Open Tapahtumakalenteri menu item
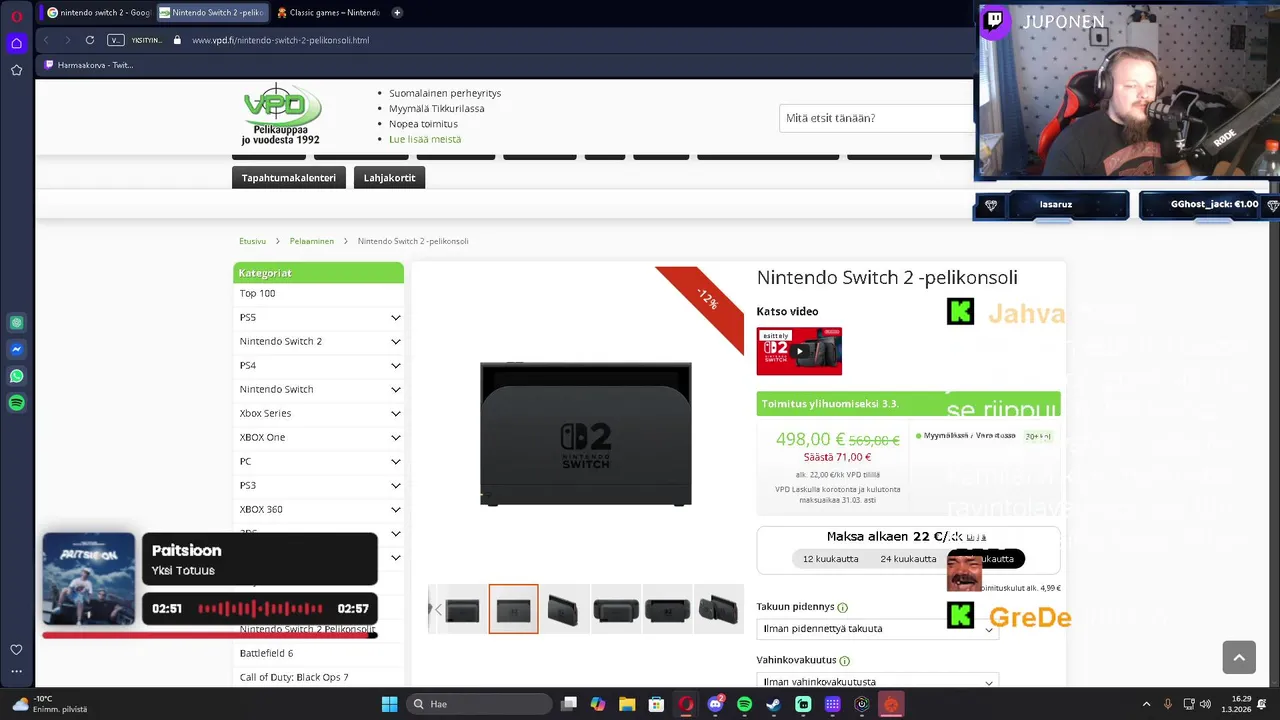The height and width of the screenshot is (720, 1280). (x=289, y=178)
